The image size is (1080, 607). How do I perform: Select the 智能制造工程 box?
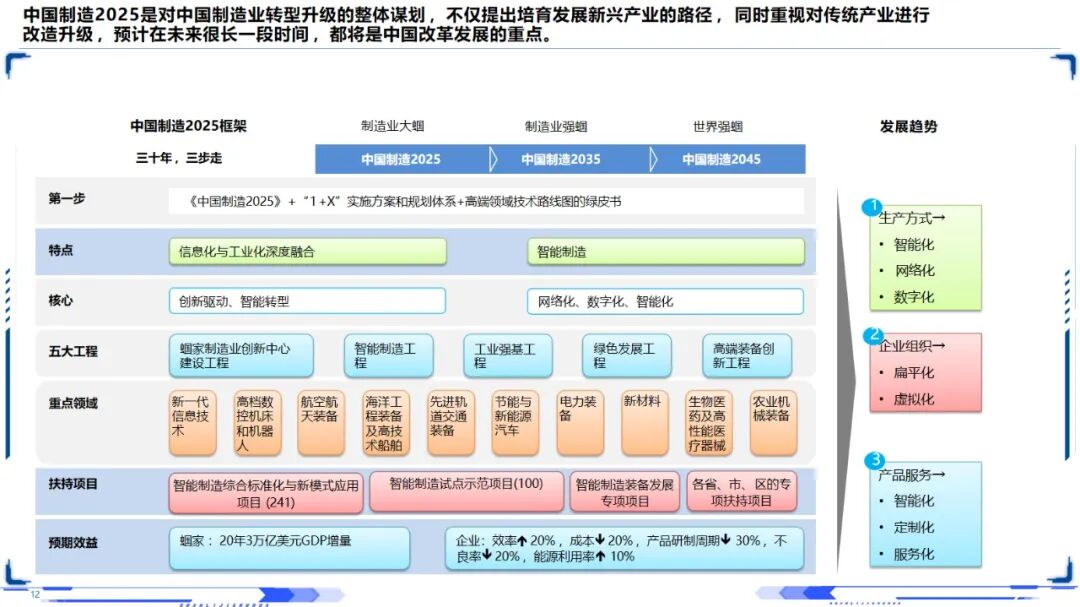388,356
